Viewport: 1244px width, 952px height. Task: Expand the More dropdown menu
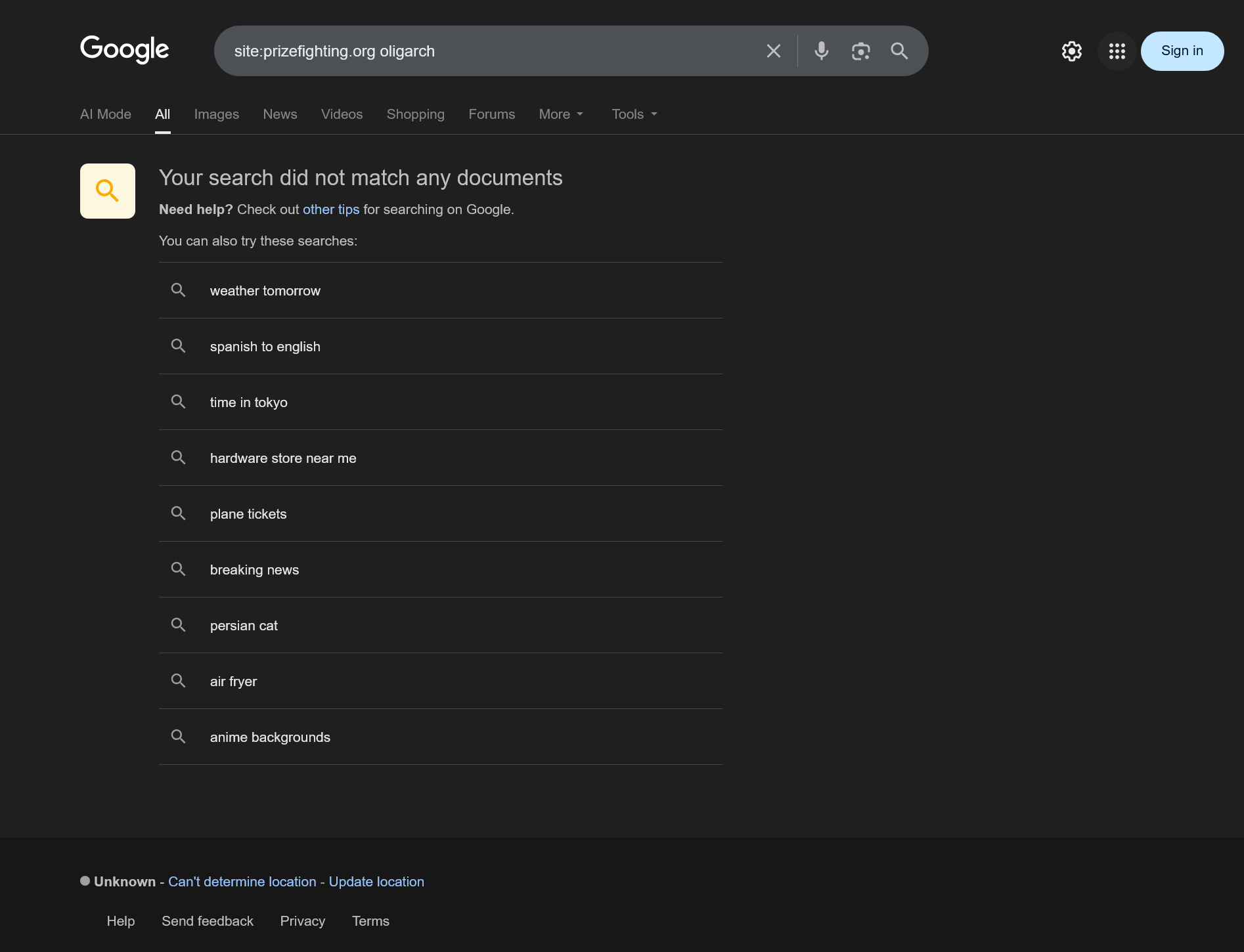[x=561, y=114]
